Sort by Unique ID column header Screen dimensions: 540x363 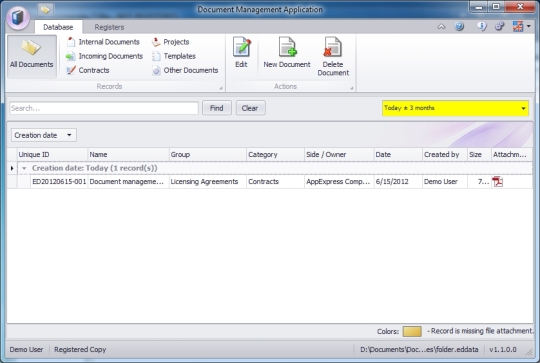coord(52,155)
